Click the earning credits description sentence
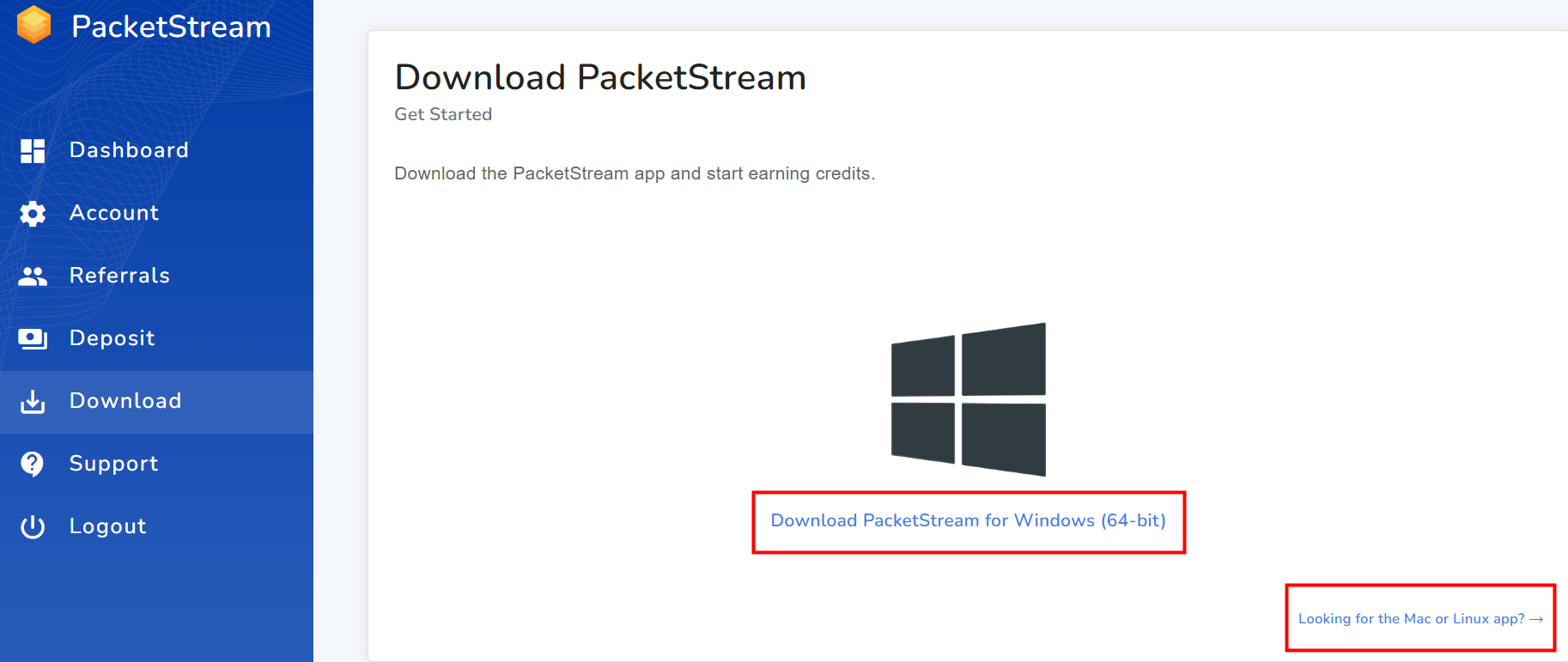This screenshot has height=662, width=1568. point(635,173)
